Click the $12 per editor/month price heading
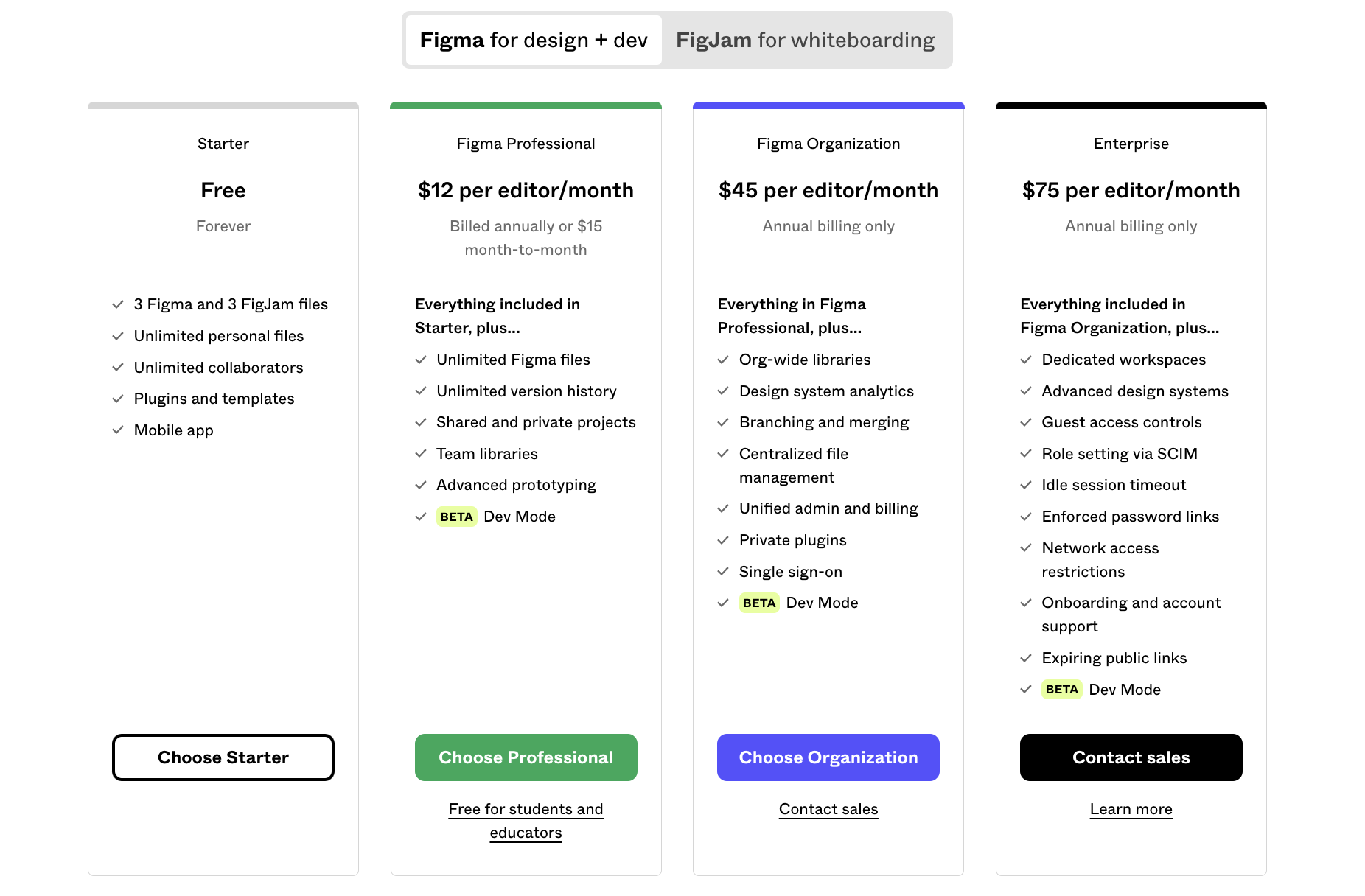The image size is (1365, 896). (x=526, y=190)
